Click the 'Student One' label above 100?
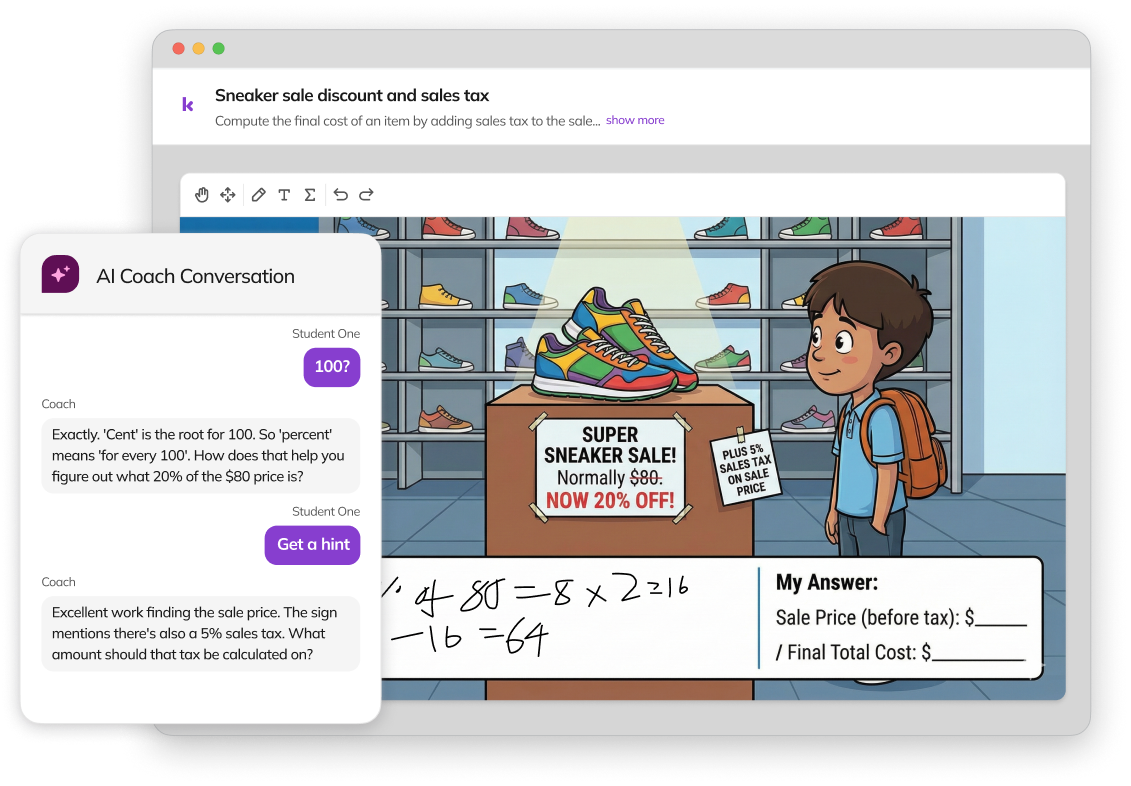 click(x=326, y=334)
